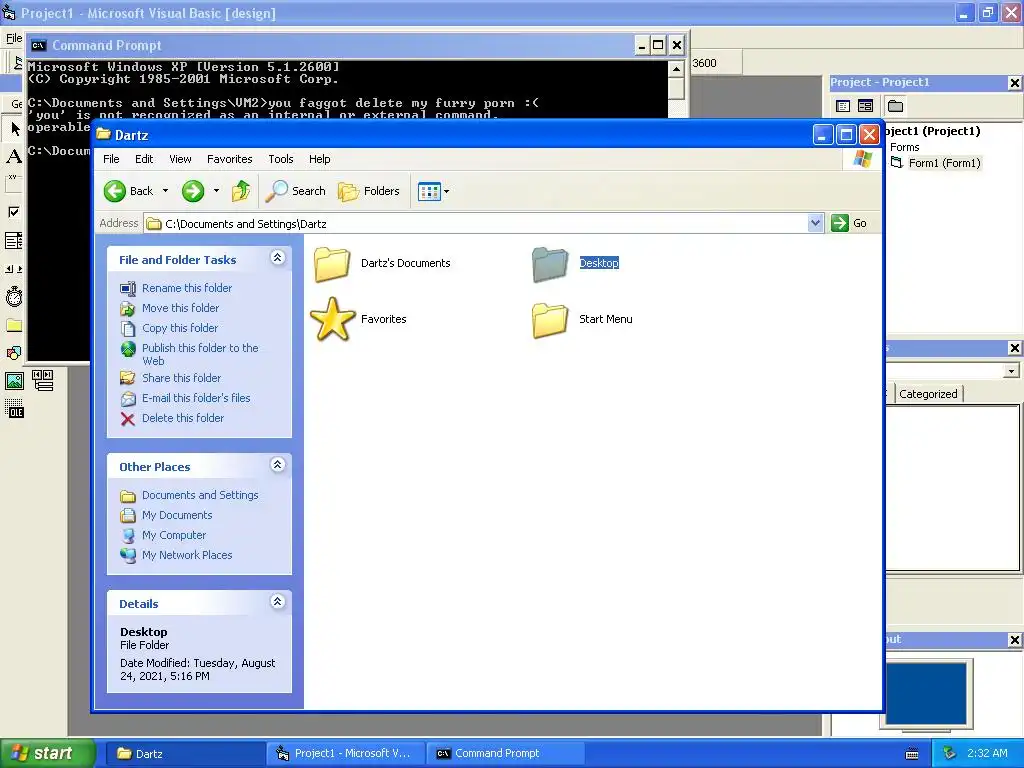Click Toggle Folders icon in Project panel

pyautogui.click(x=895, y=106)
